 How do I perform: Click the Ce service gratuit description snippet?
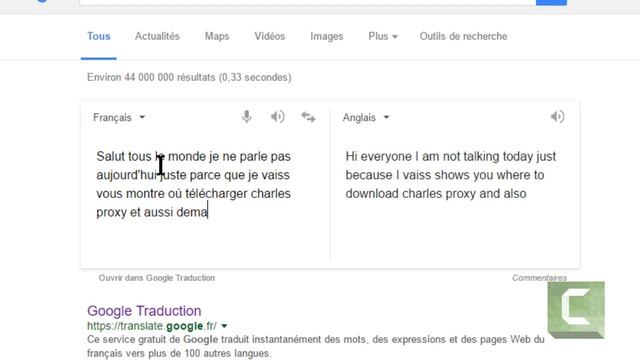[316, 346]
